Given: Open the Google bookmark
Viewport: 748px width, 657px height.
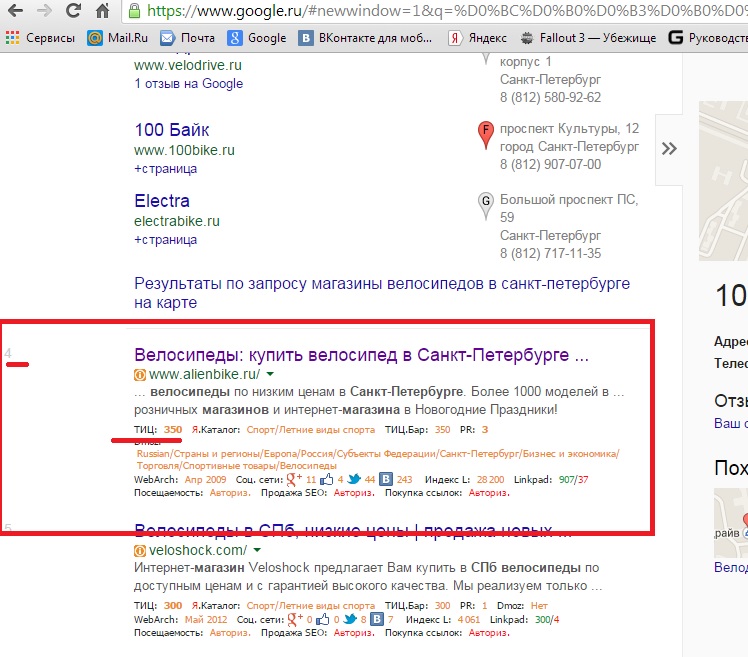Looking at the screenshot, I should pyautogui.click(x=257, y=38).
